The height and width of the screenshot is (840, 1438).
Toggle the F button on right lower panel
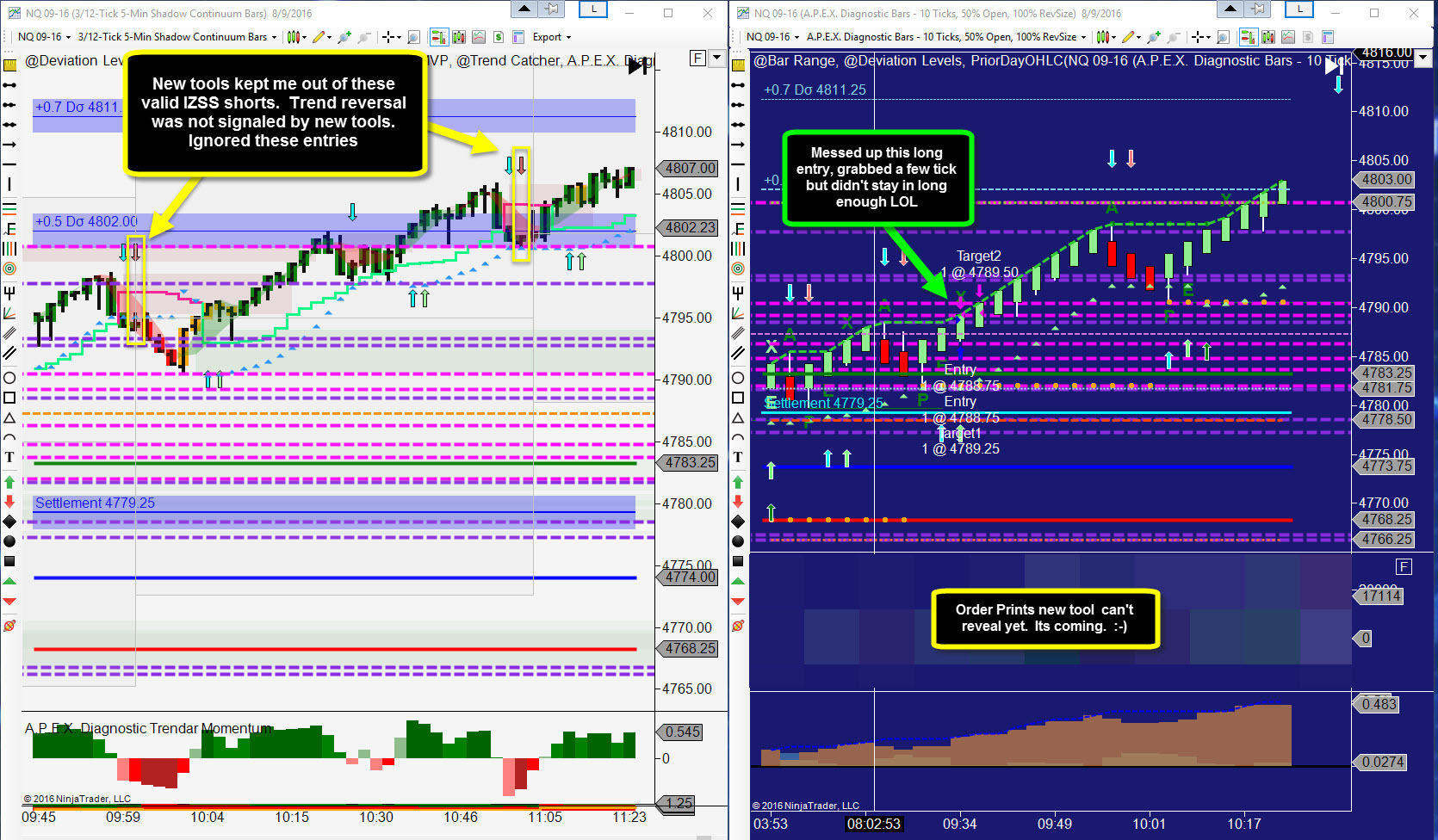pyautogui.click(x=1404, y=566)
